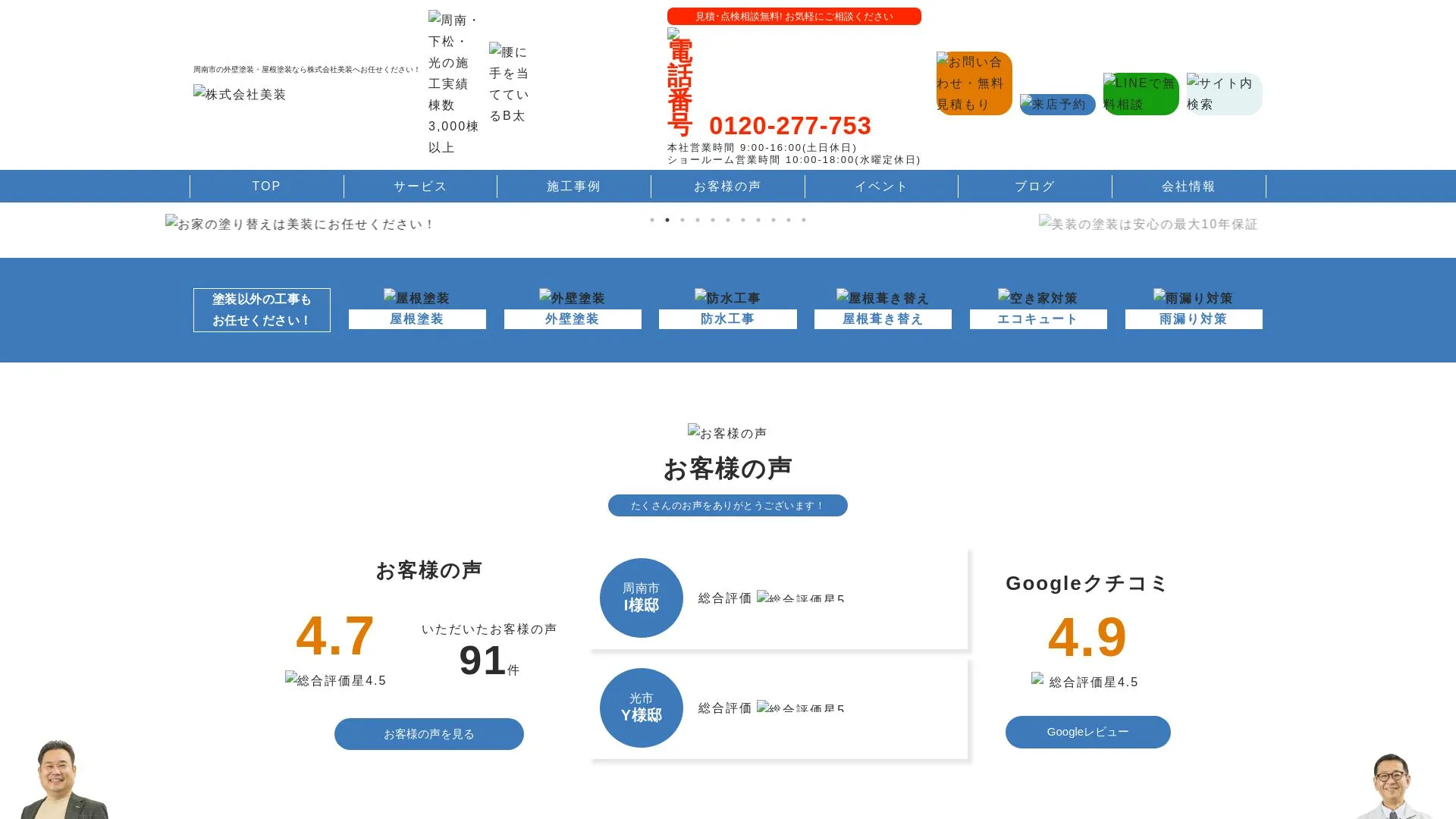Open the 光市 Y様邸 review card
Screen dimensions: 1456x819
780,708
